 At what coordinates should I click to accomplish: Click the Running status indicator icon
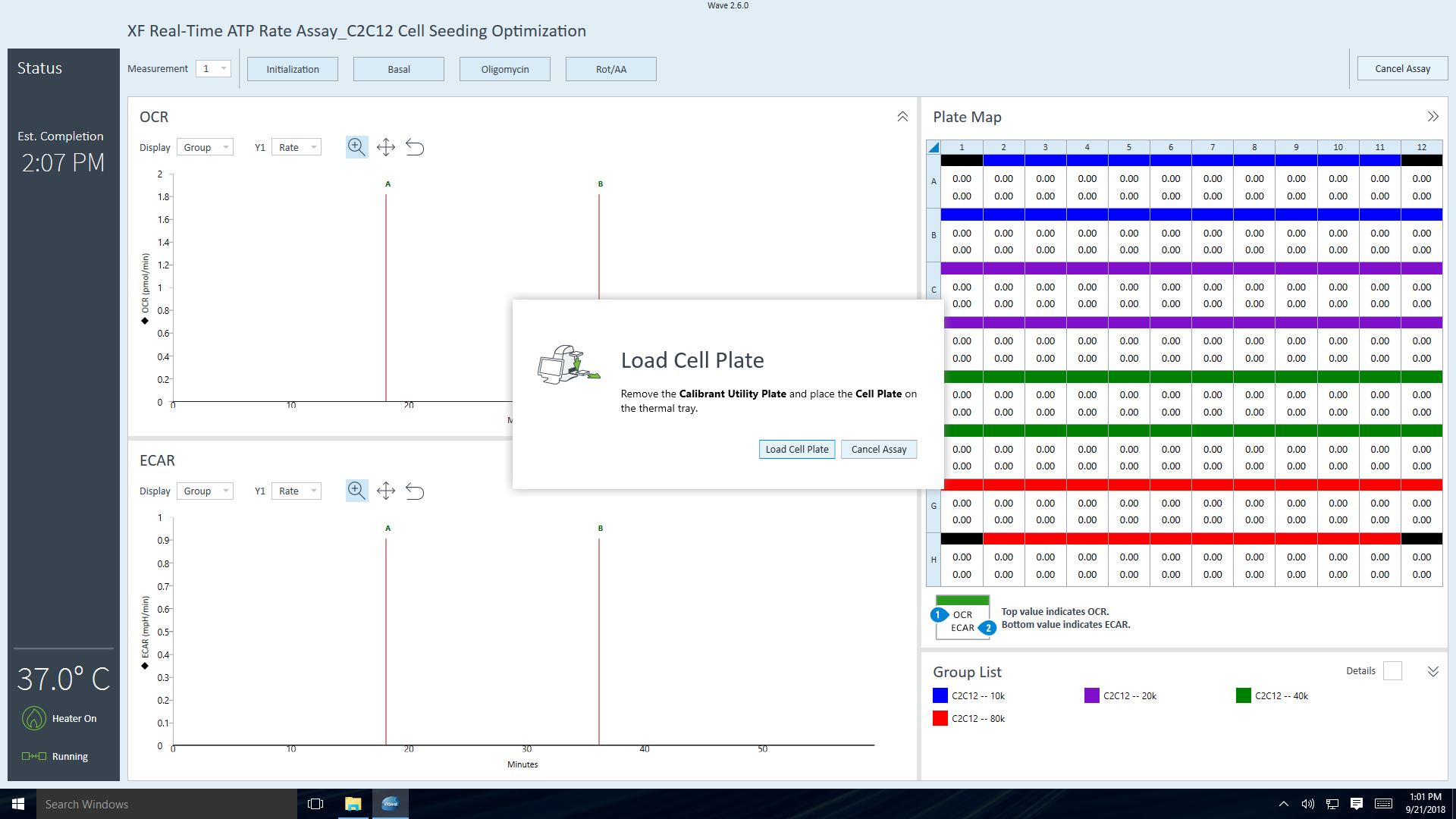33,756
